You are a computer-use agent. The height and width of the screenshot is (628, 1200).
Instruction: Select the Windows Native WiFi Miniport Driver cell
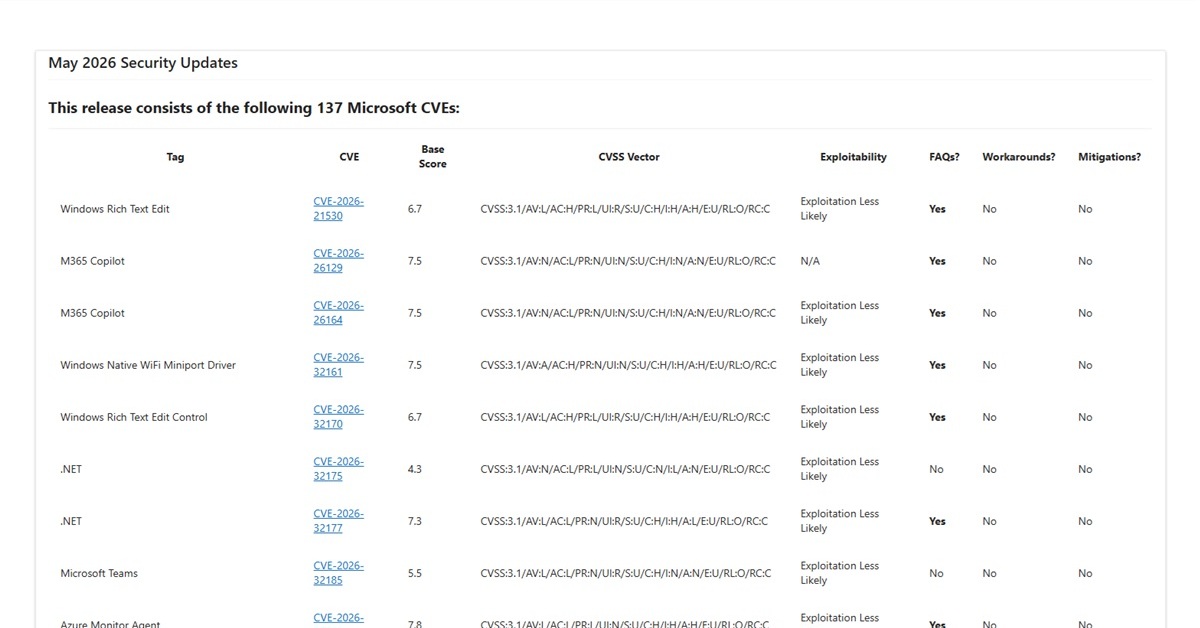pos(148,365)
